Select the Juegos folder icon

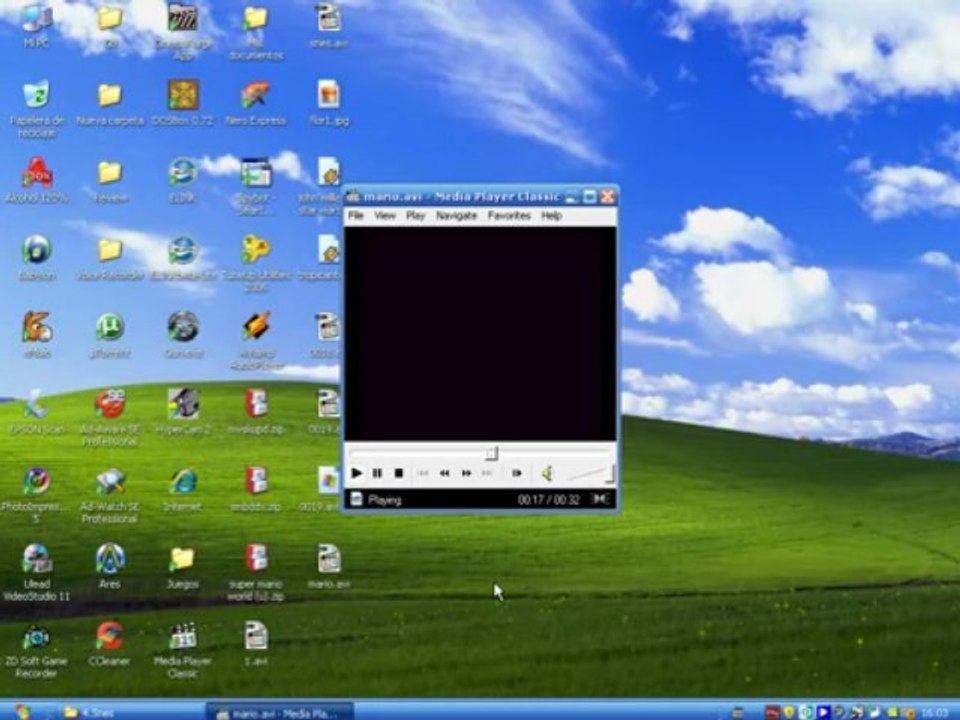tap(182, 566)
